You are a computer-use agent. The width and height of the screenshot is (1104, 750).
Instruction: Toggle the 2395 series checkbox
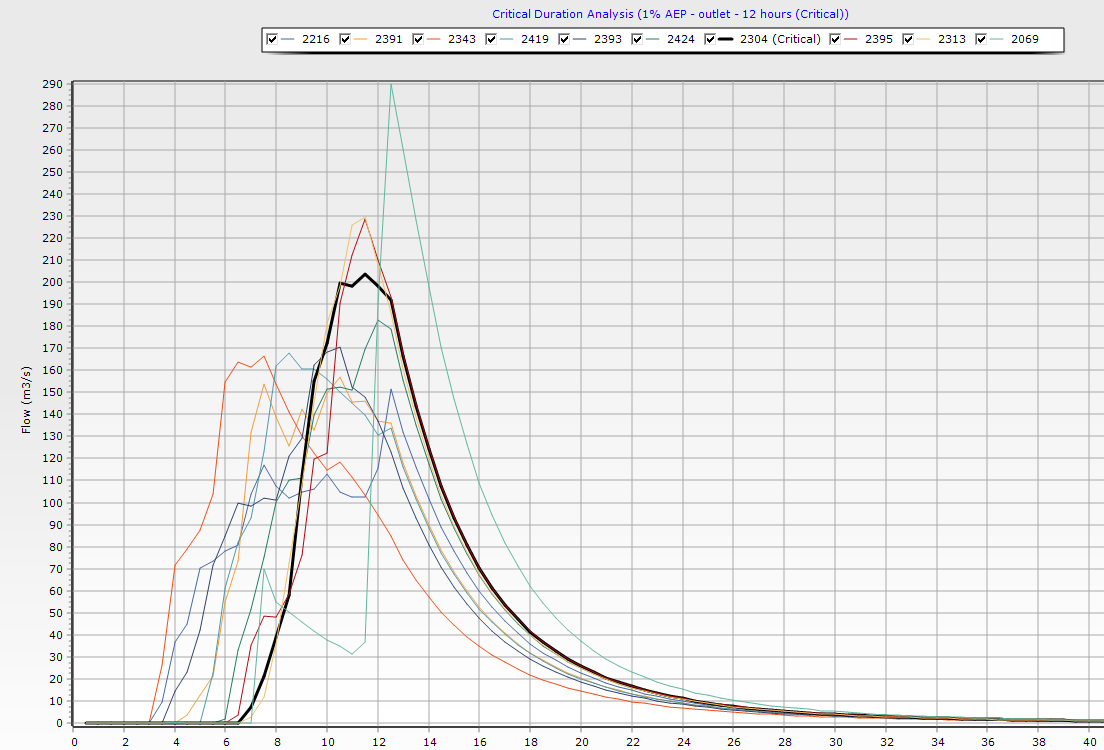[835, 40]
